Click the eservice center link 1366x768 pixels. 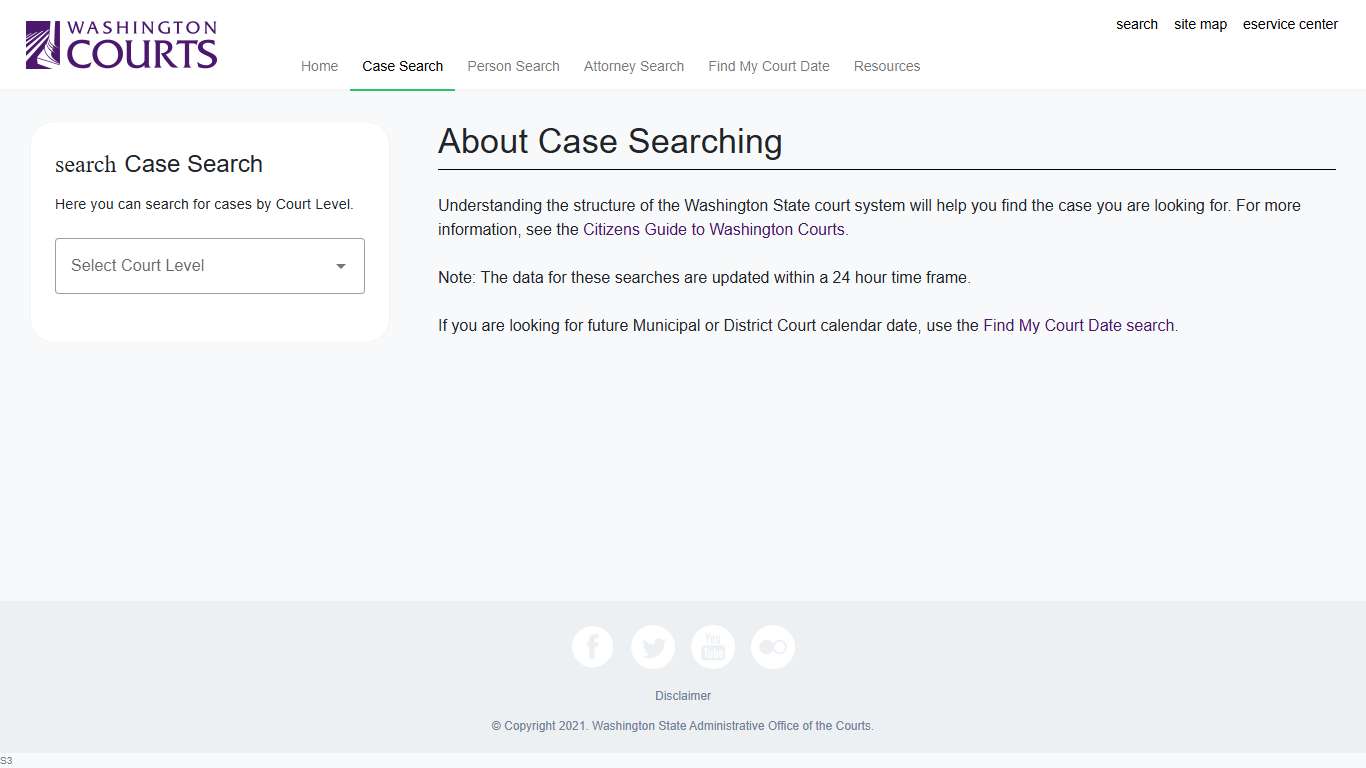1290,24
